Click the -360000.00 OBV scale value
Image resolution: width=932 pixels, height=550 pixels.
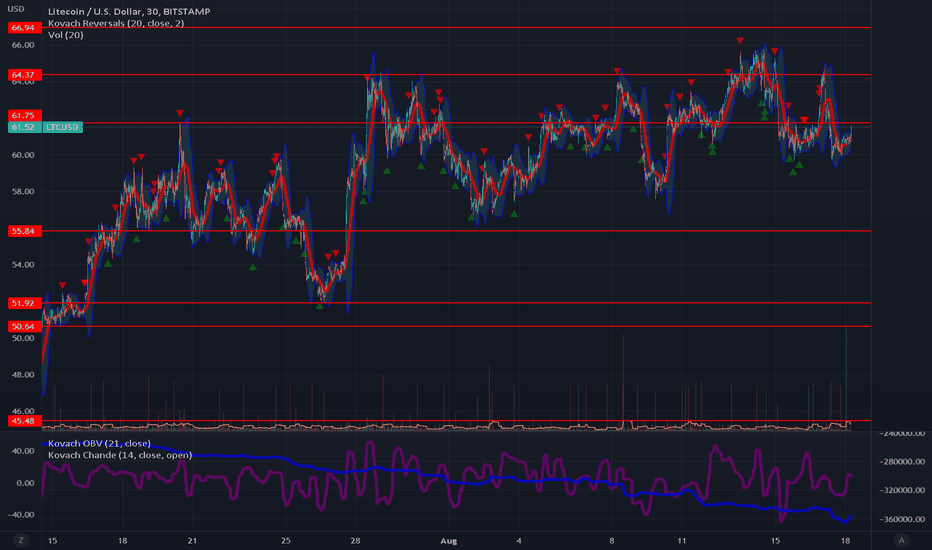pyautogui.click(x=902, y=519)
